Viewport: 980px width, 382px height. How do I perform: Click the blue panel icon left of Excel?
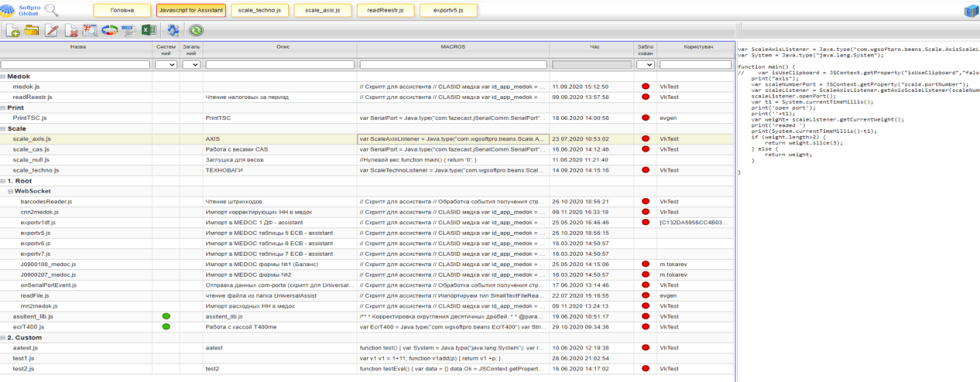129,30
